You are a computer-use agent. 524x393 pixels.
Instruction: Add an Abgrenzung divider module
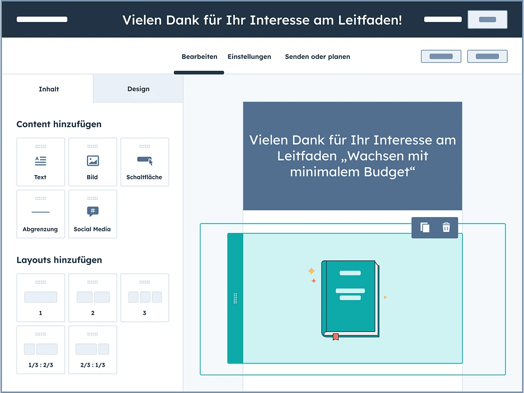coord(40,214)
